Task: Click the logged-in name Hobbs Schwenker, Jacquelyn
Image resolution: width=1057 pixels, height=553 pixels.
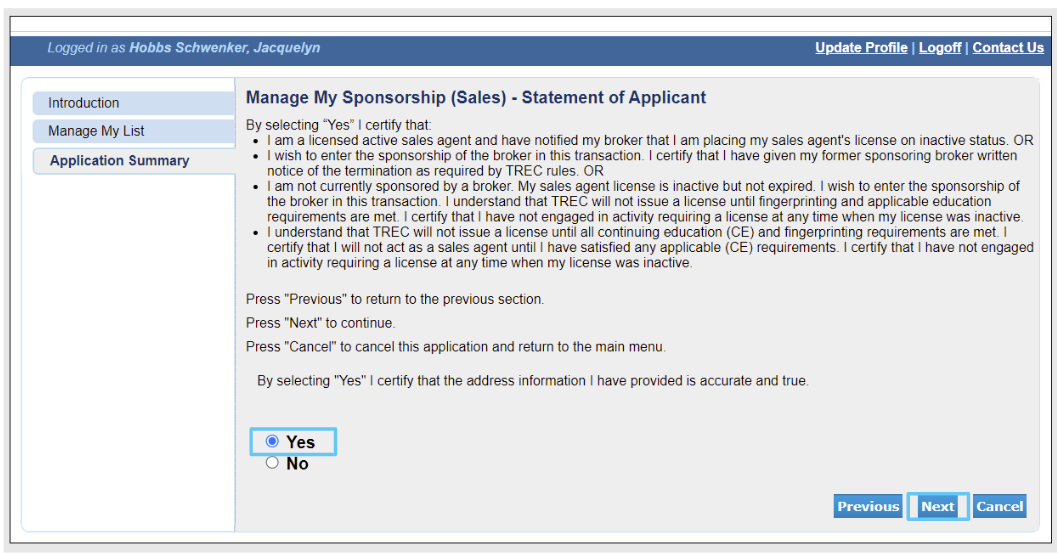Action: [224, 48]
